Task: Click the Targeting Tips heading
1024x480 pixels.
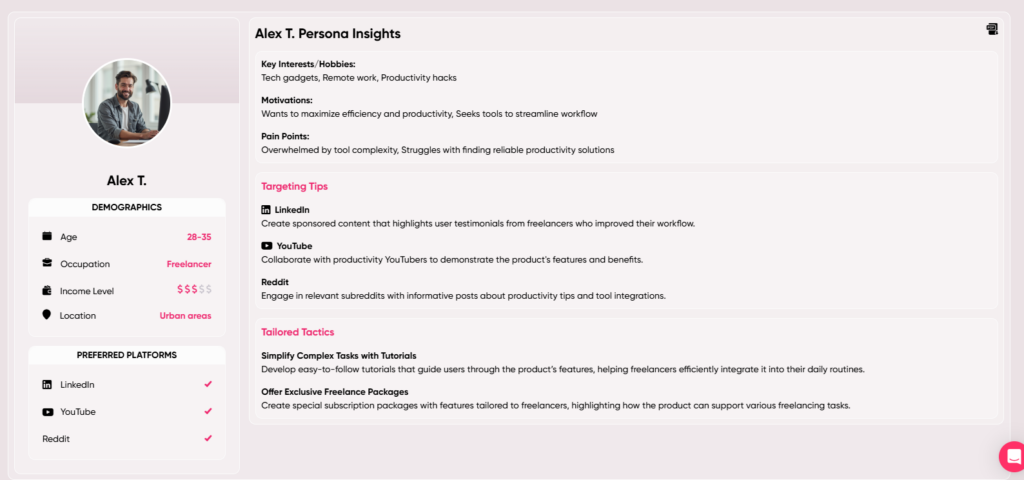Action: pyautogui.click(x=295, y=186)
